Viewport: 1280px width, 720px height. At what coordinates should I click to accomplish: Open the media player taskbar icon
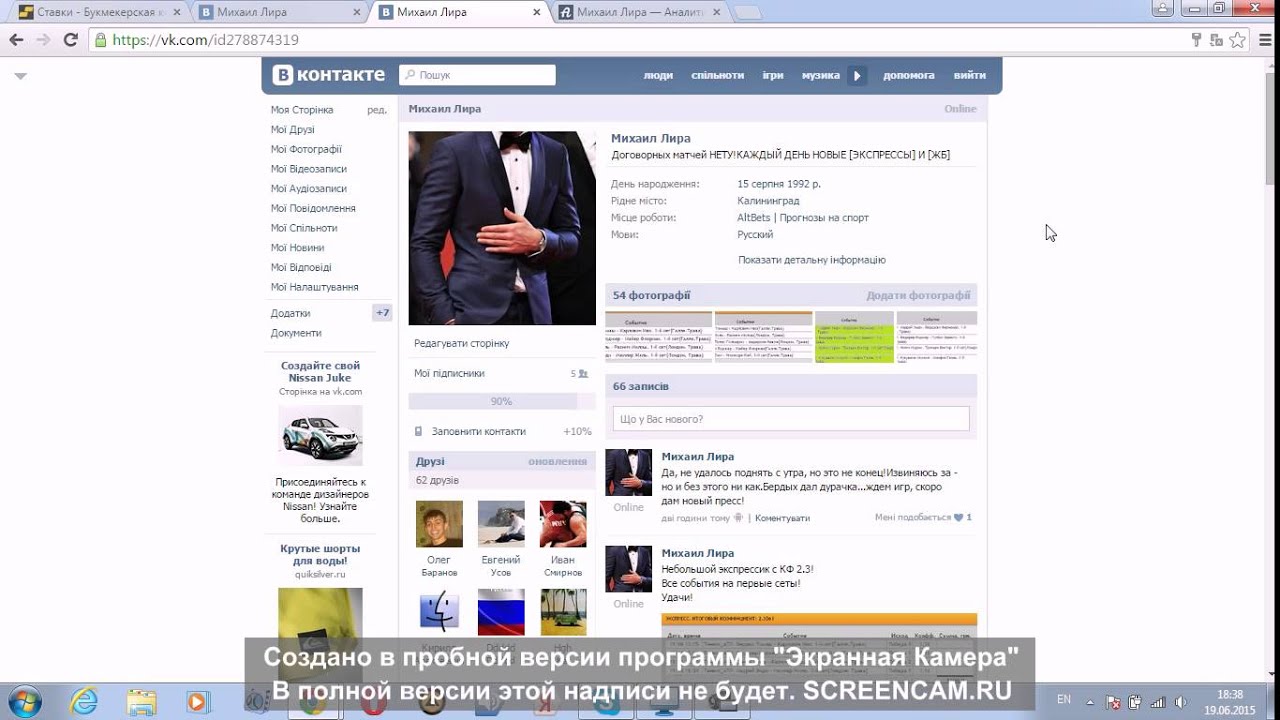[x=197, y=702]
